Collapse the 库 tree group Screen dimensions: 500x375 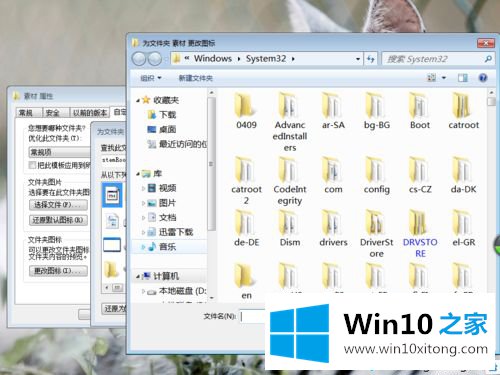tap(138, 174)
